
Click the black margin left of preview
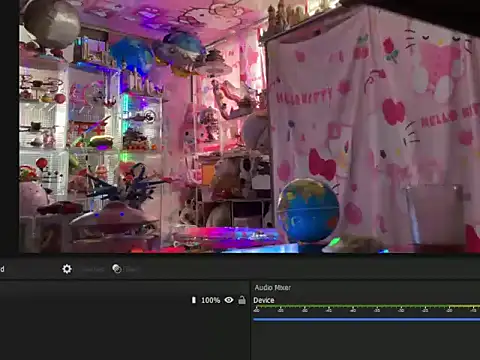click(9, 127)
